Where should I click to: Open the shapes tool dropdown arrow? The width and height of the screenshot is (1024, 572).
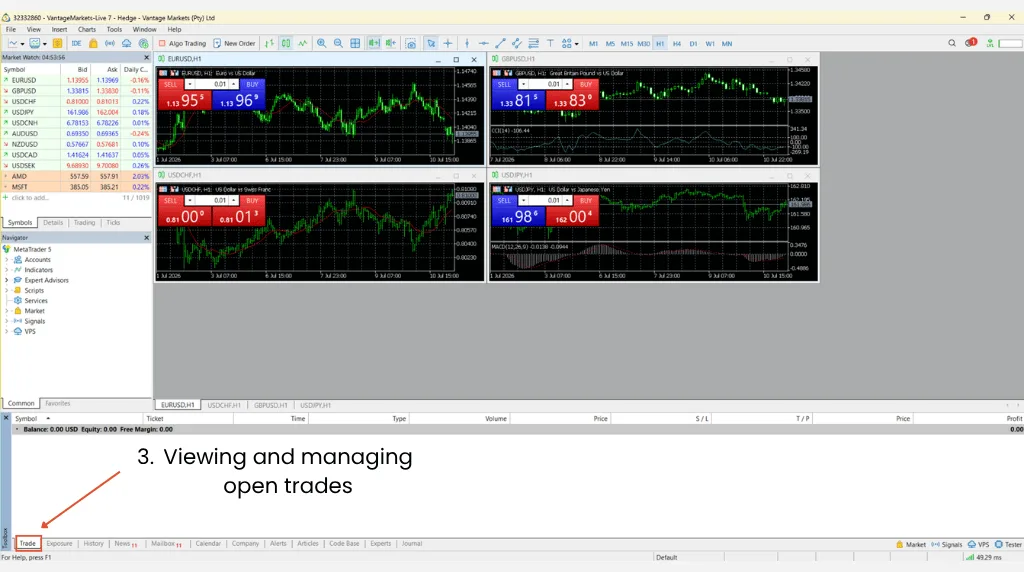point(576,44)
